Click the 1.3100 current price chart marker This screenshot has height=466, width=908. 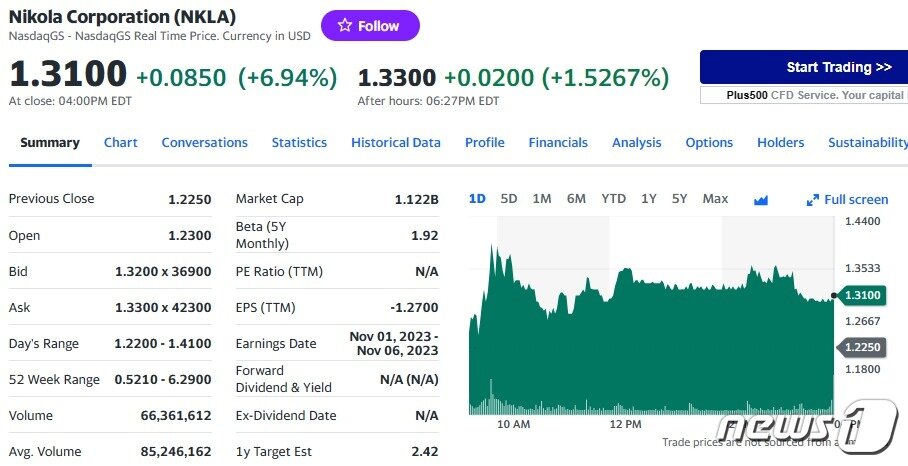point(860,296)
